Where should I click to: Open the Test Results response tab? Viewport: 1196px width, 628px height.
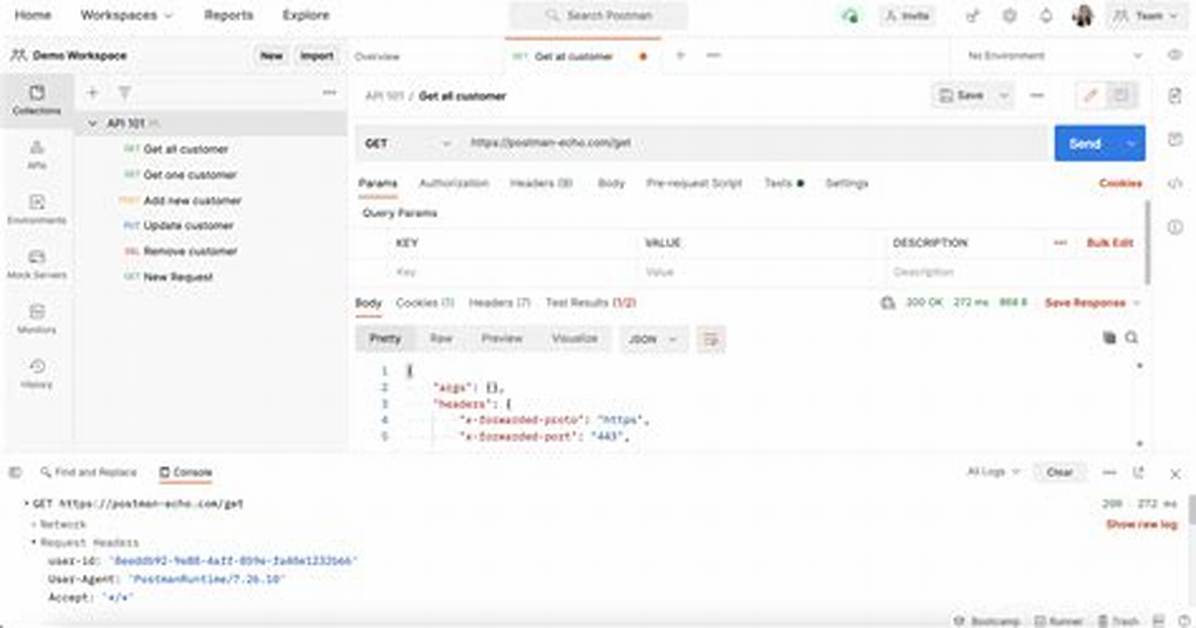(590, 303)
